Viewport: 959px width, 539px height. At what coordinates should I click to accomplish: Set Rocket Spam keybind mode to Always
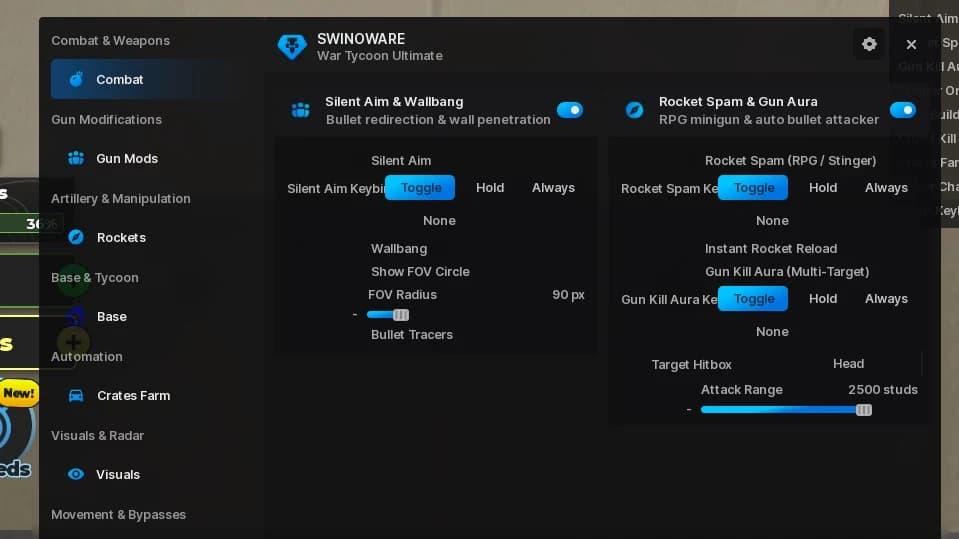pyautogui.click(x=886, y=188)
